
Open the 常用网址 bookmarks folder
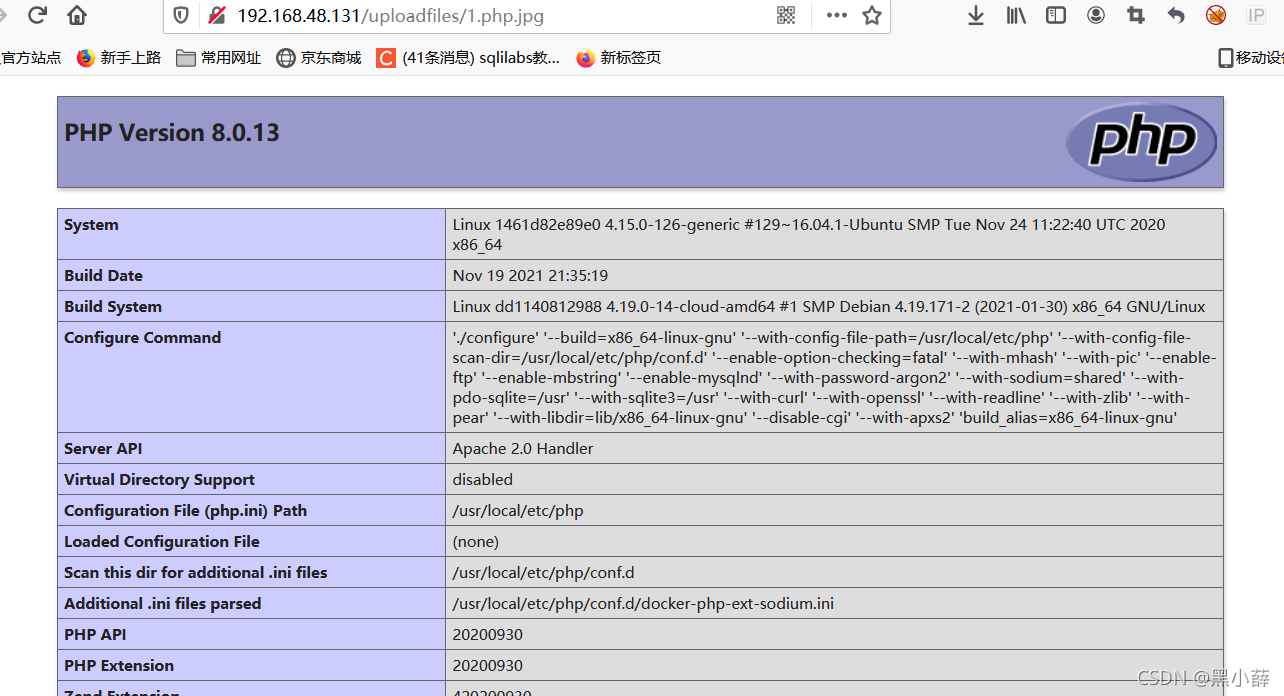[219, 58]
